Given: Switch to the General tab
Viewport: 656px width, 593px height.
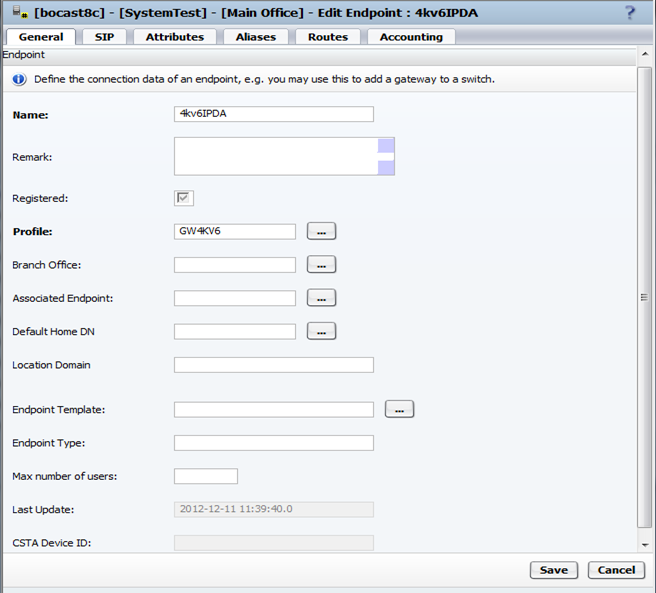Looking at the screenshot, I should [41, 37].
